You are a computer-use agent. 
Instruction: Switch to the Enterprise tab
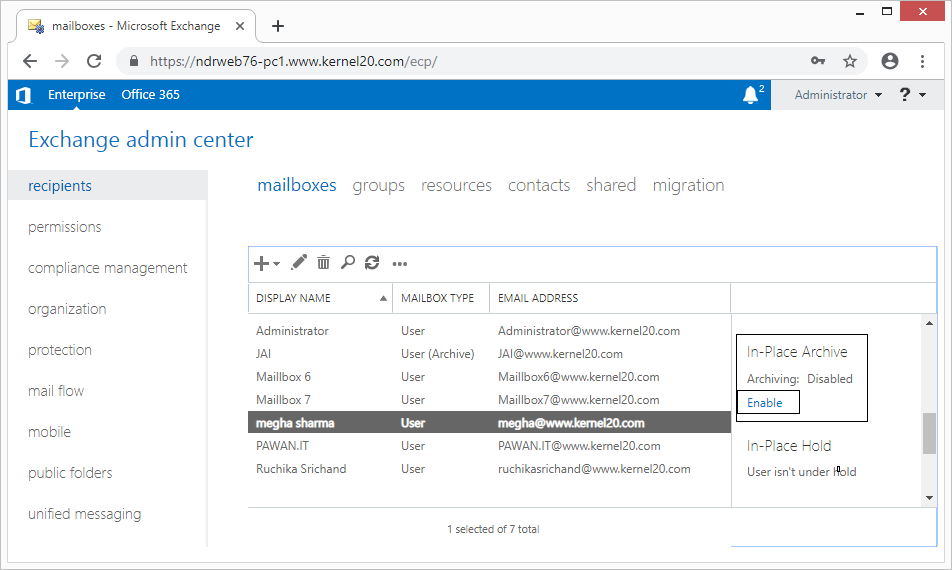tap(76, 95)
